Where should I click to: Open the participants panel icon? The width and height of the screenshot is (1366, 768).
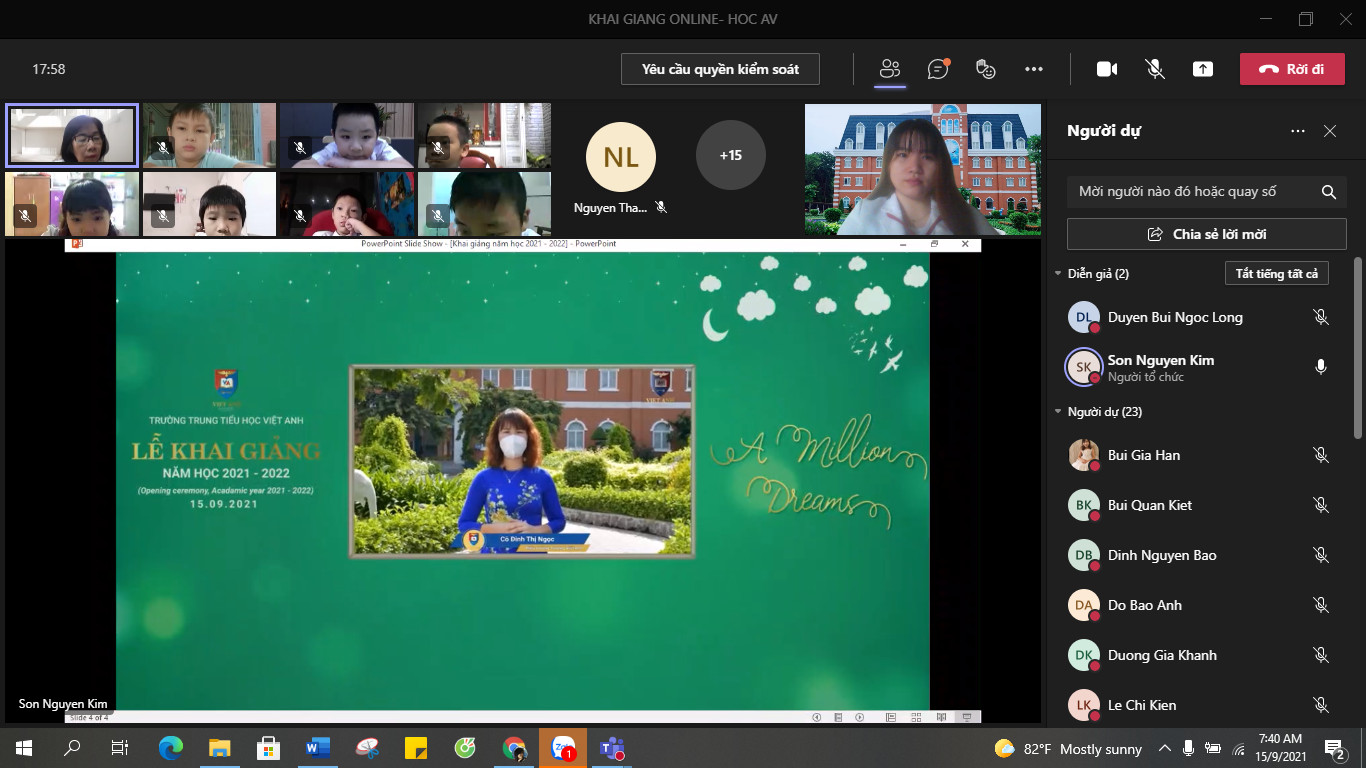pos(890,69)
